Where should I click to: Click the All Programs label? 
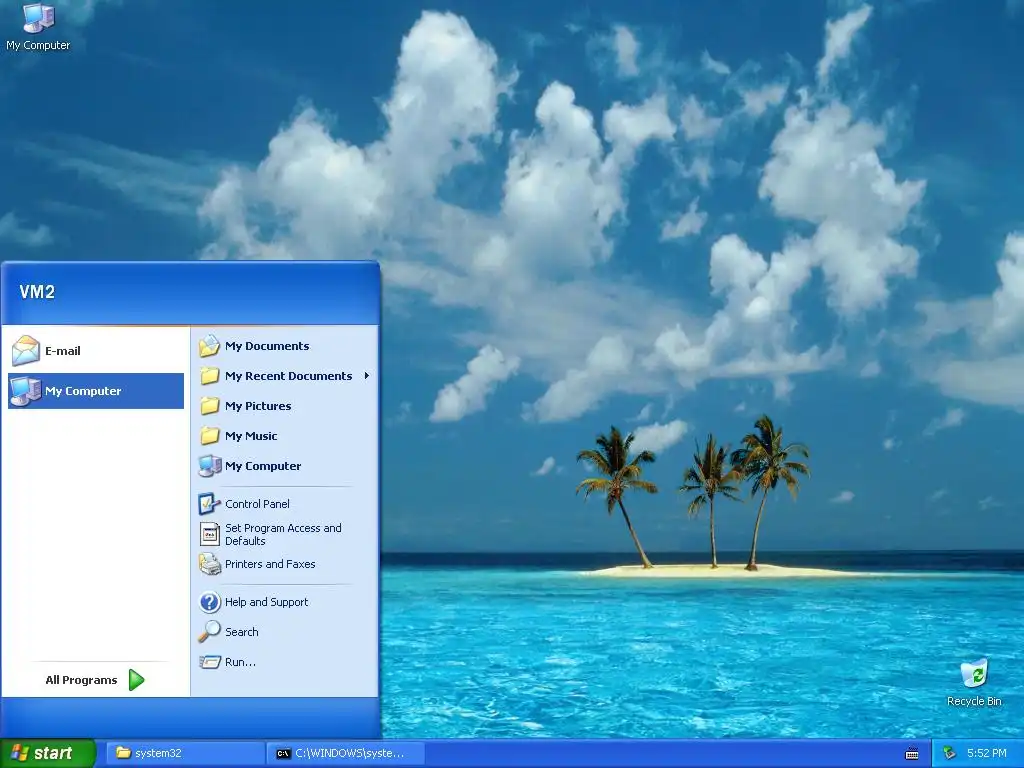[x=81, y=680]
